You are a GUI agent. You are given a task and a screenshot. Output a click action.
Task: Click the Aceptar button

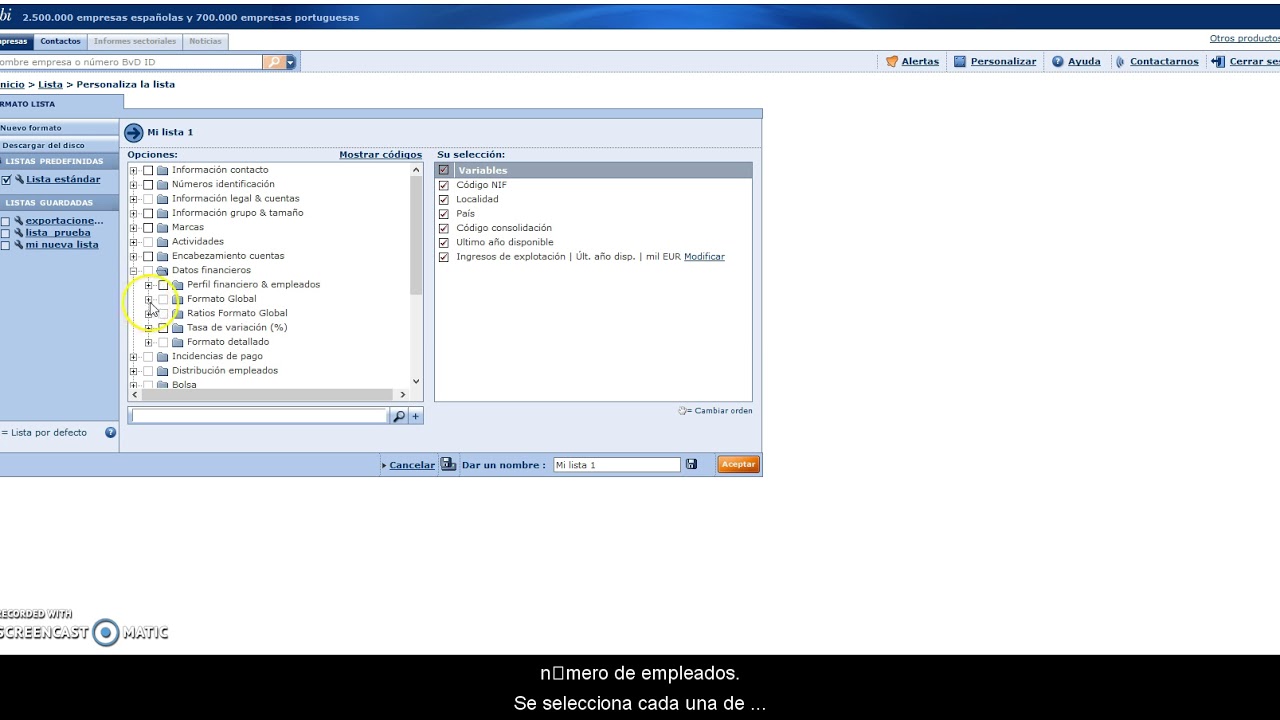click(x=738, y=464)
